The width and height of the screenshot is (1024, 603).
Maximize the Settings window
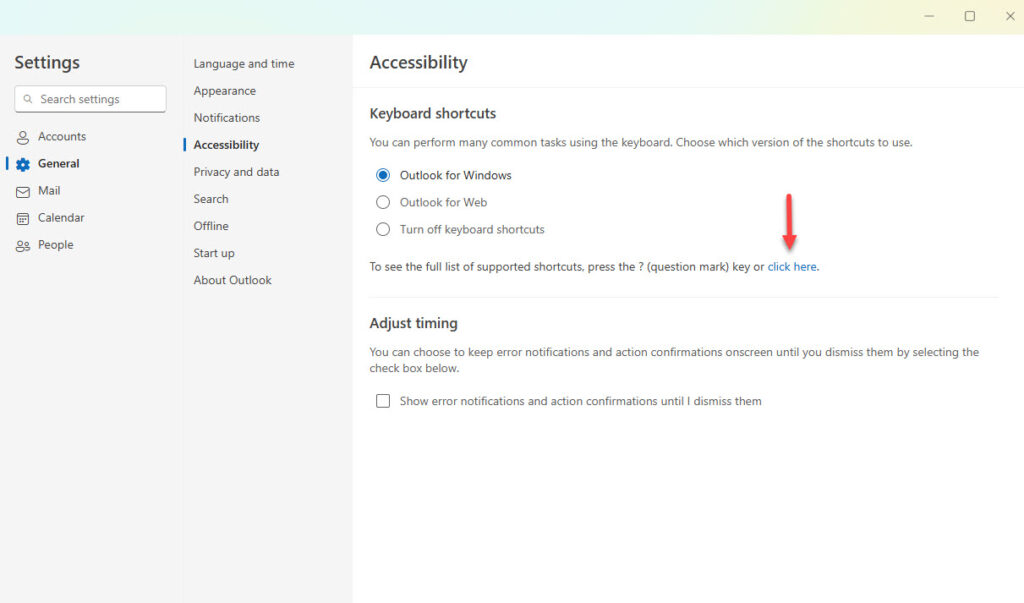(970, 16)
